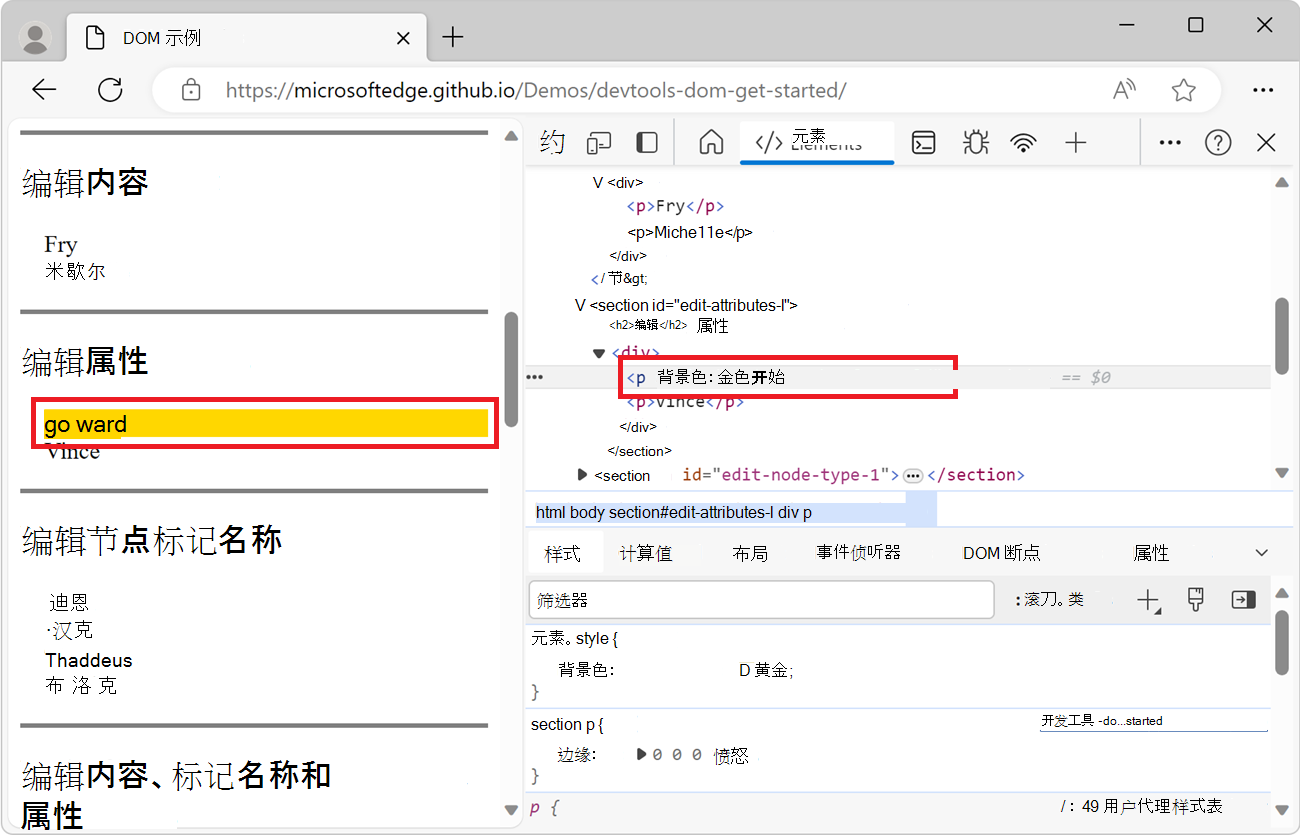Add more tools with plus icon
1300x835 pixels.
click(1075, 143)
